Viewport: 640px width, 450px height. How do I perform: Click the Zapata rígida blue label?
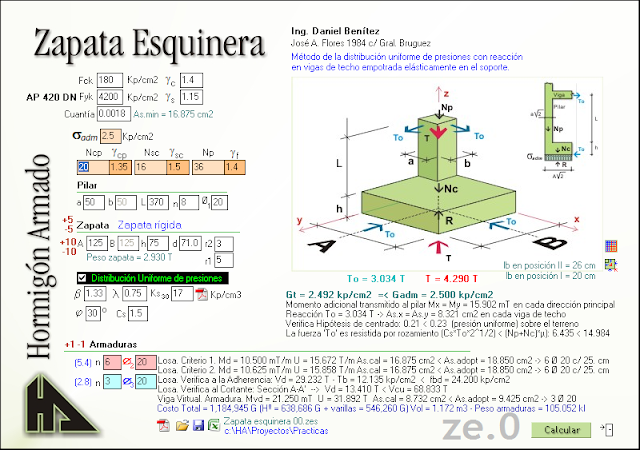[149, 225]
